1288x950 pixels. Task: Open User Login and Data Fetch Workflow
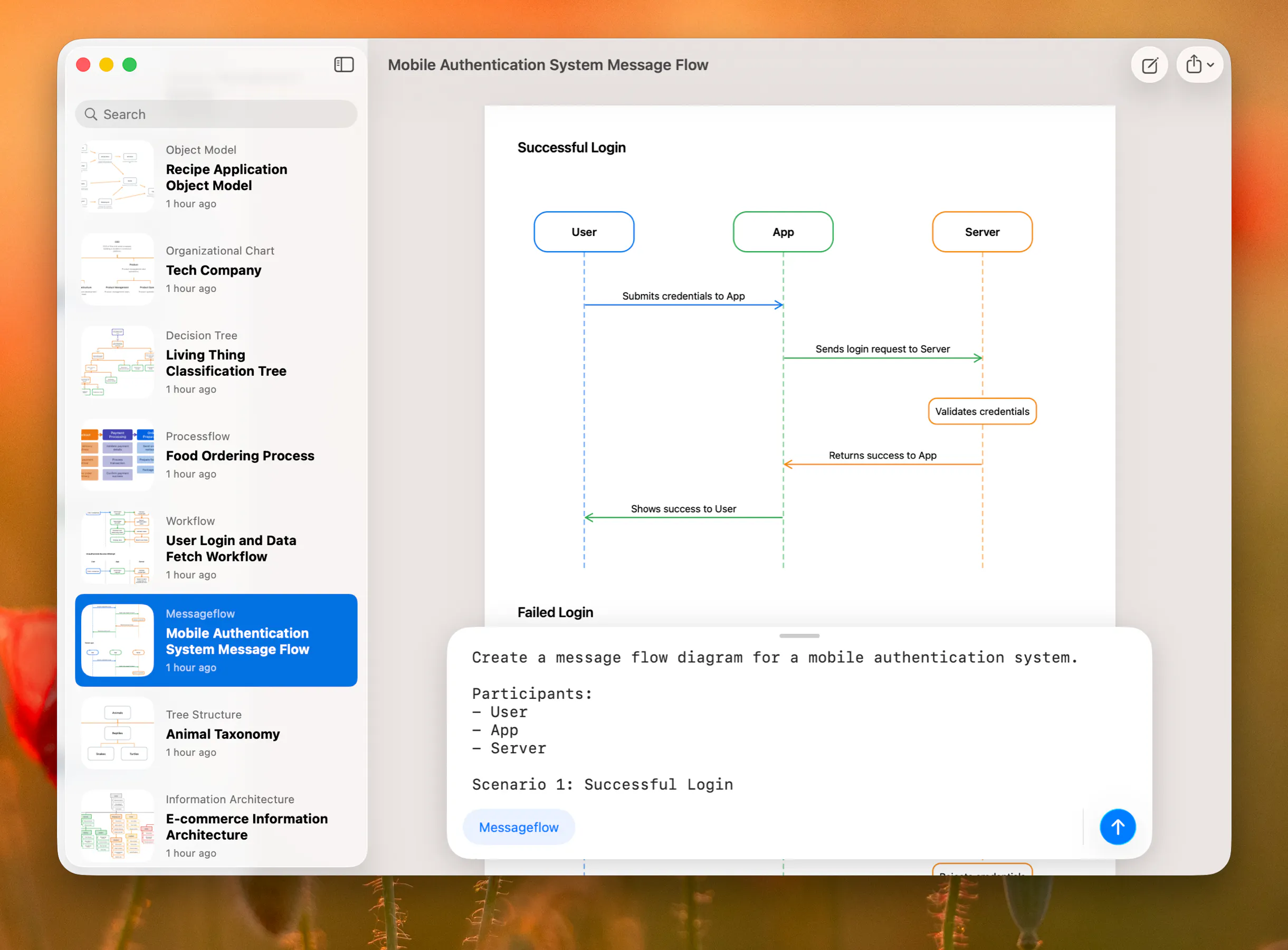pos(216,547)
